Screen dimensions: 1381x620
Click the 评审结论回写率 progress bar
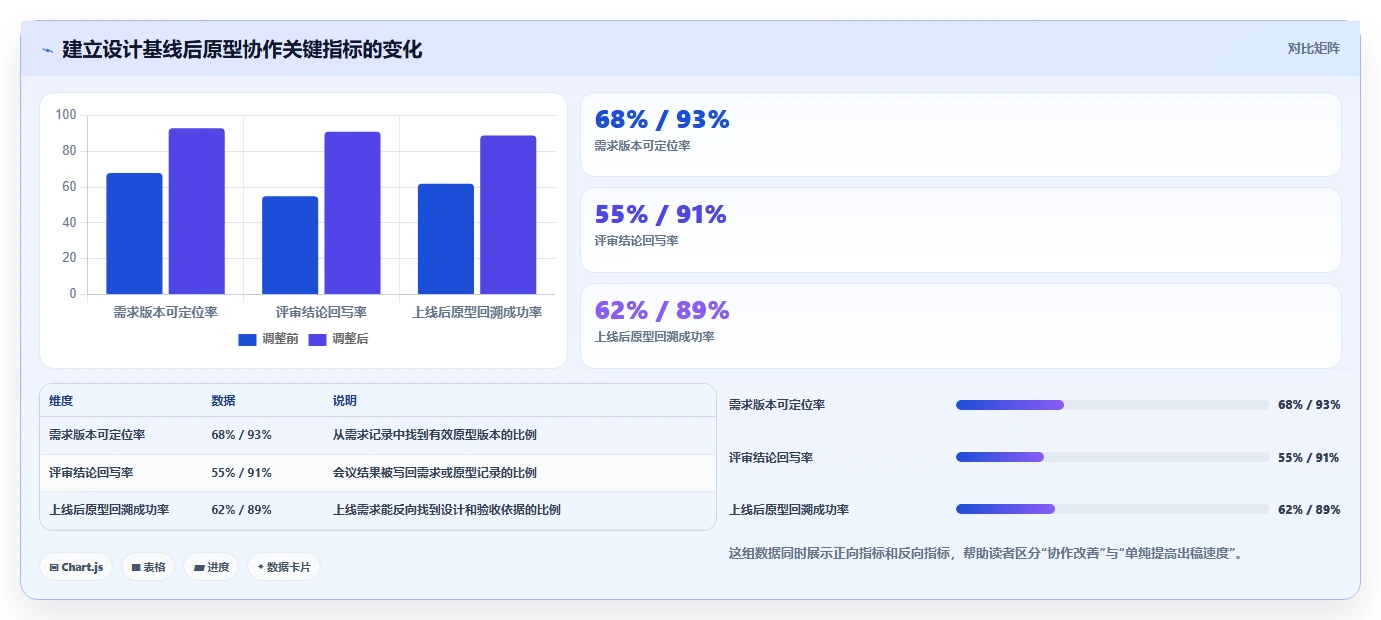[x=1113, y=457]
